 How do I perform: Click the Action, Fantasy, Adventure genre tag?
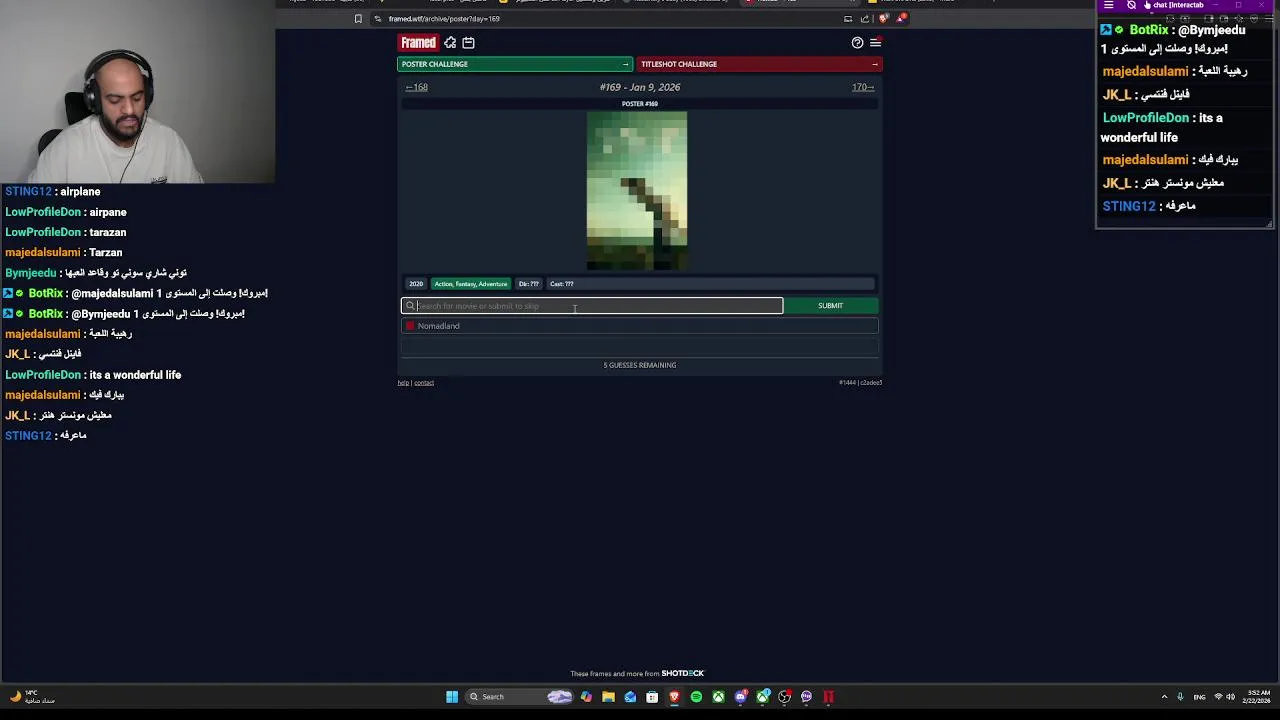coord(471,284)
